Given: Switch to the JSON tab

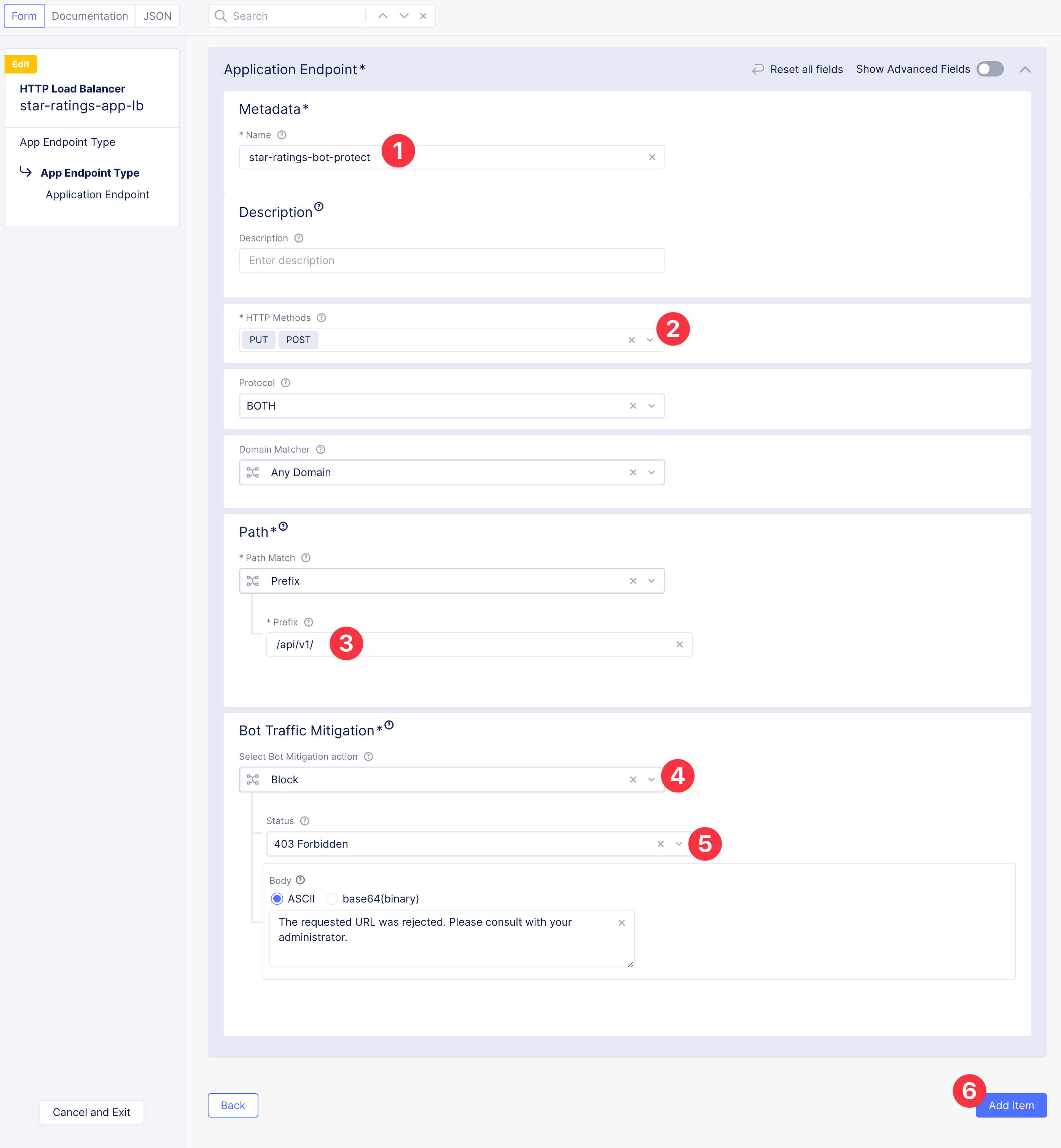Looking at the screenshot, I should [157, 16].
